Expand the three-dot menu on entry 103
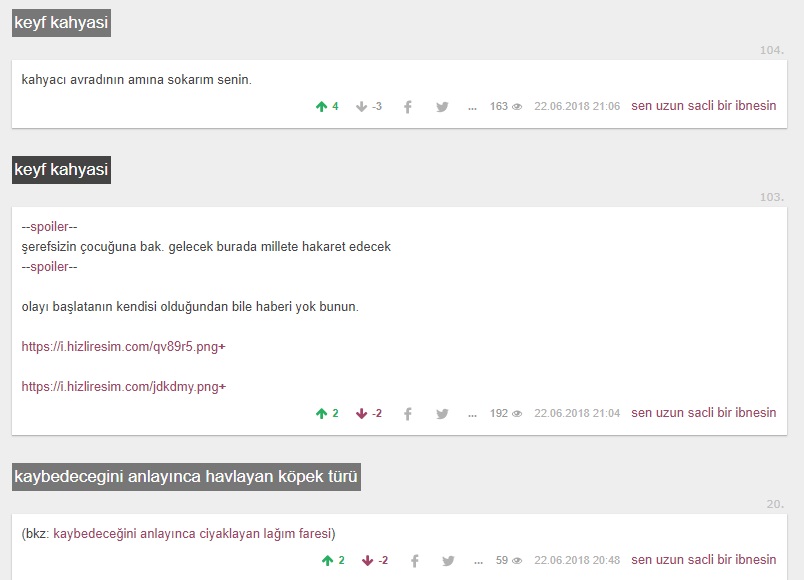The image size is (804, 580). pos(472,413)
